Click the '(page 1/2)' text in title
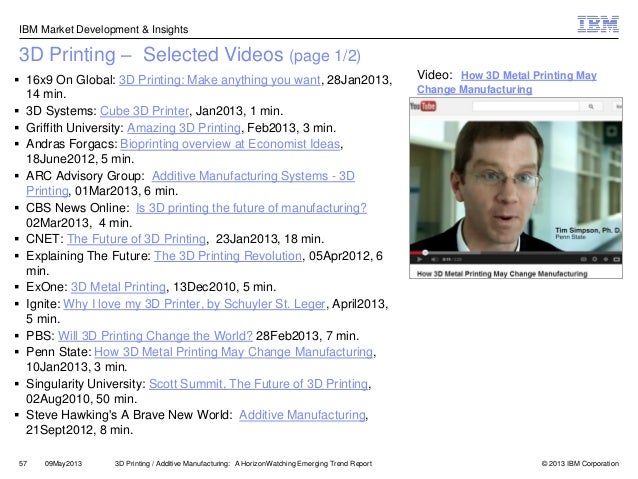Image resolution: width=638 pixels, height=479 pixels. [x=325, y=56]
